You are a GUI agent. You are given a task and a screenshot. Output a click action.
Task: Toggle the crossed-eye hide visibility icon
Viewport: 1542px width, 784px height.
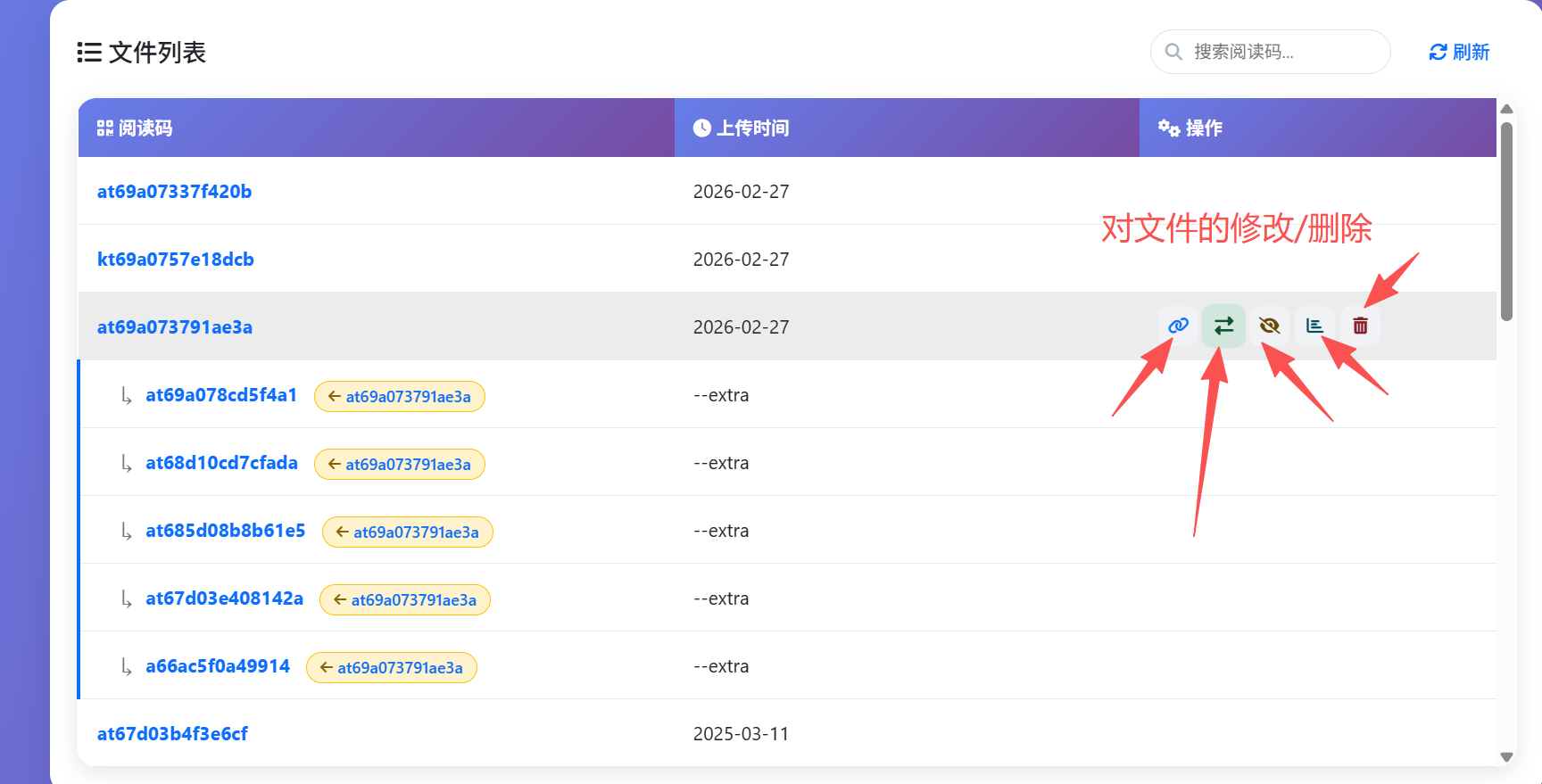1269,326
